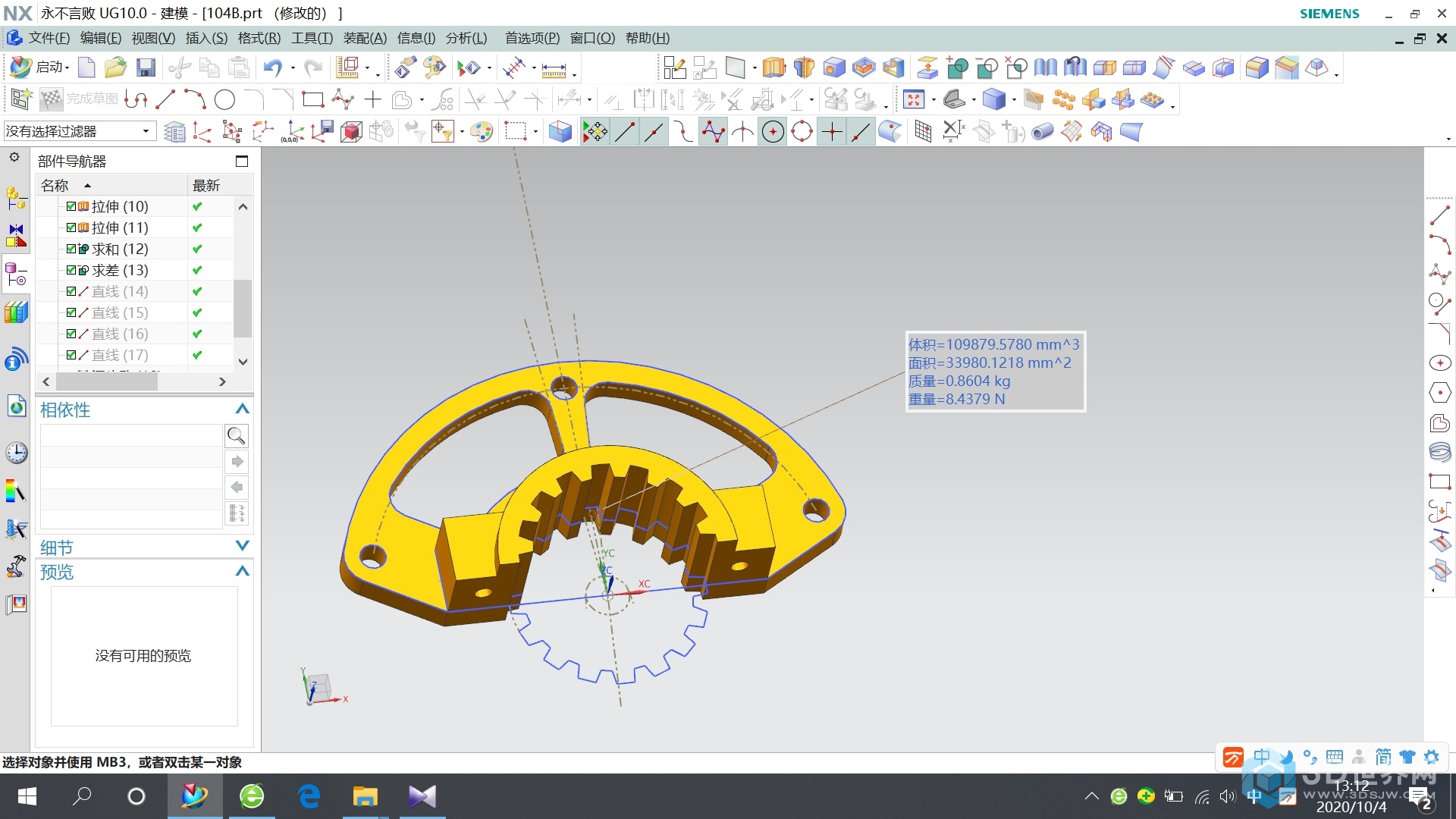1456x819 pixels.
Task: Open the grid display icon
Action: pyautogui.click(x=923, y=131)
